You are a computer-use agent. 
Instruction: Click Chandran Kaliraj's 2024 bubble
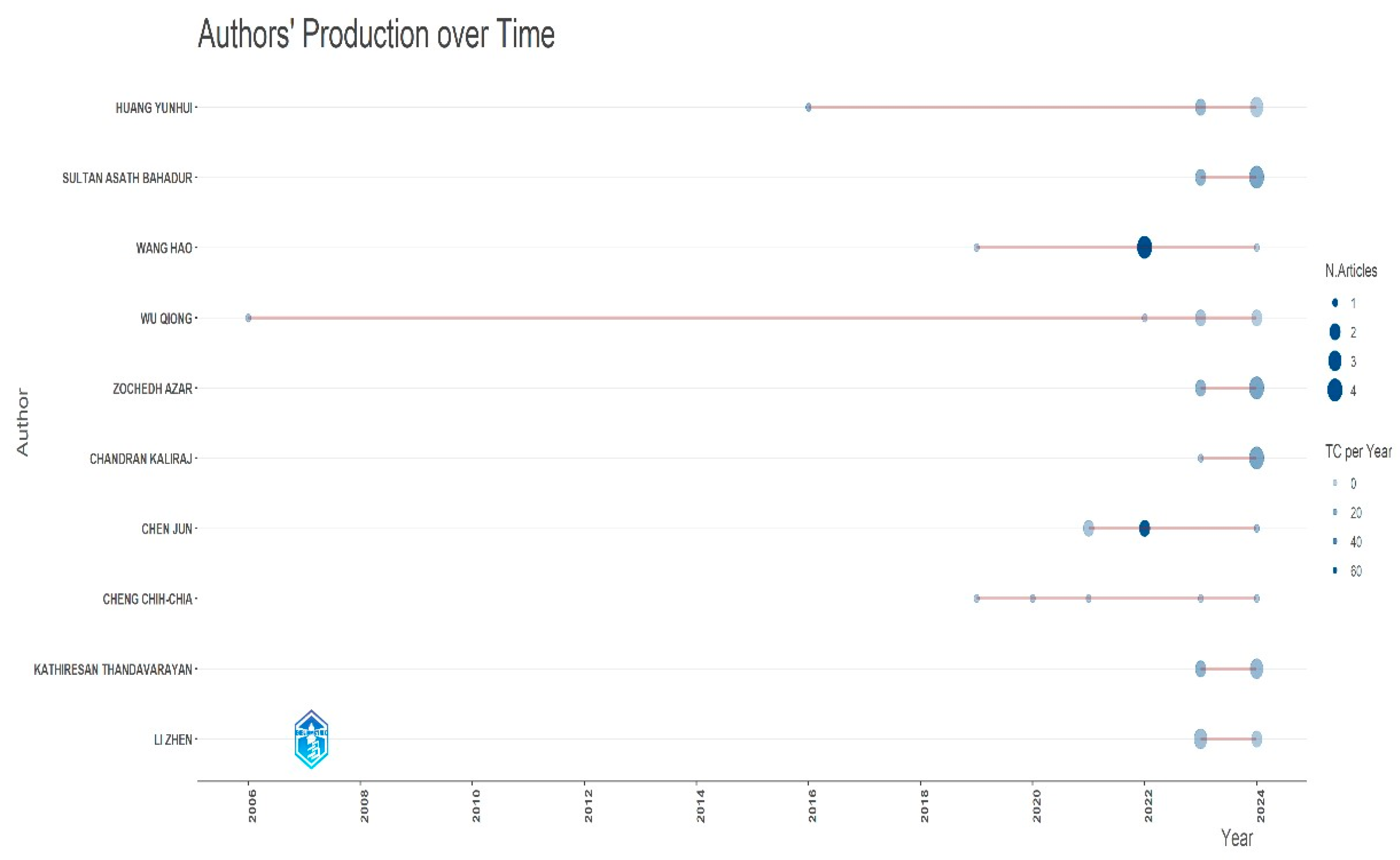[1256, 458]
